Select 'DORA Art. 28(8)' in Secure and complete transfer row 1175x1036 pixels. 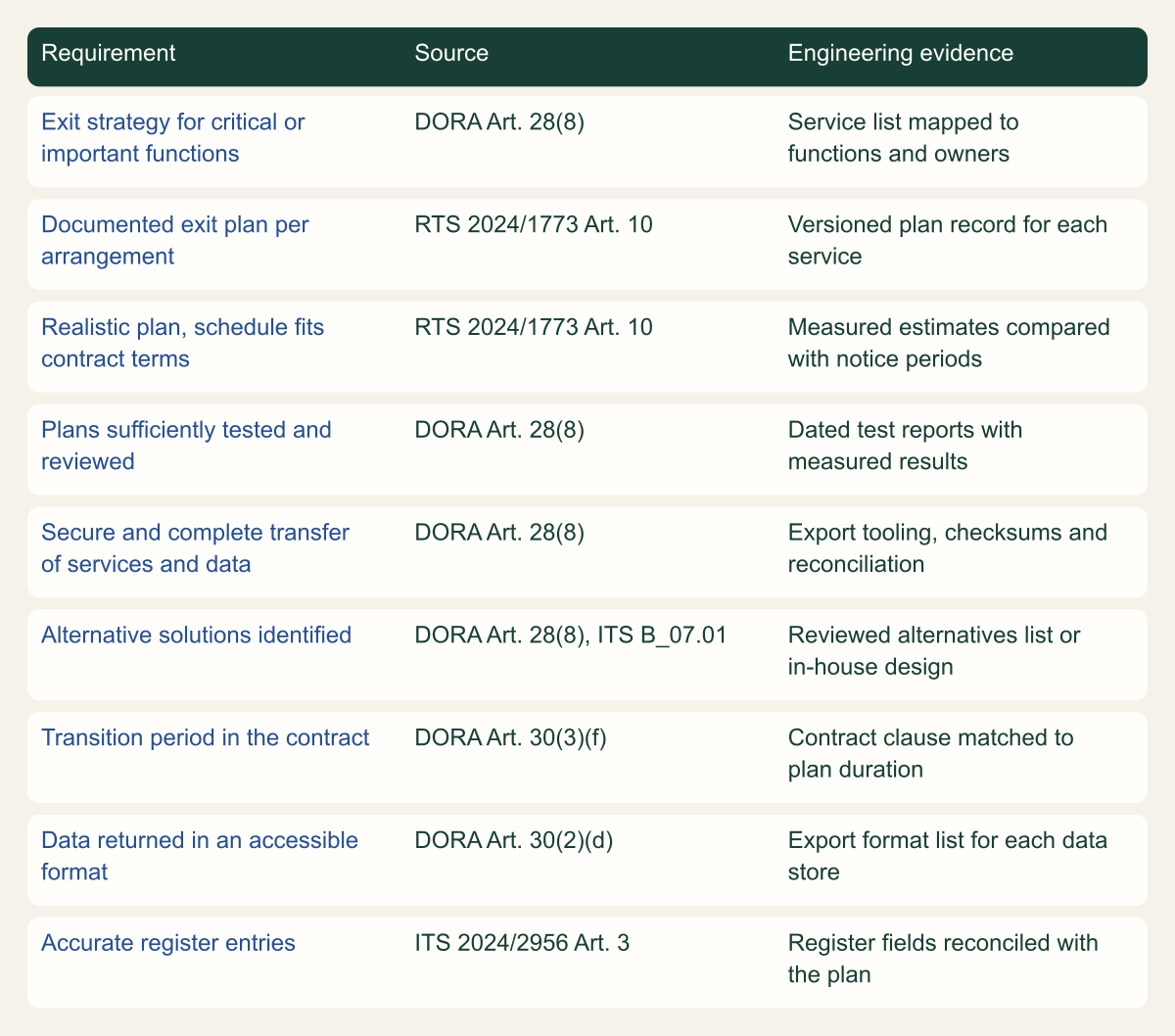(499, 533)
